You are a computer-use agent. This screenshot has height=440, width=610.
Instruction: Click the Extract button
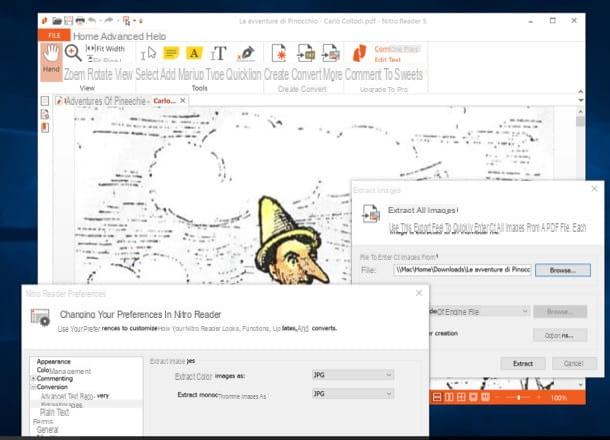tap(523, 364)
